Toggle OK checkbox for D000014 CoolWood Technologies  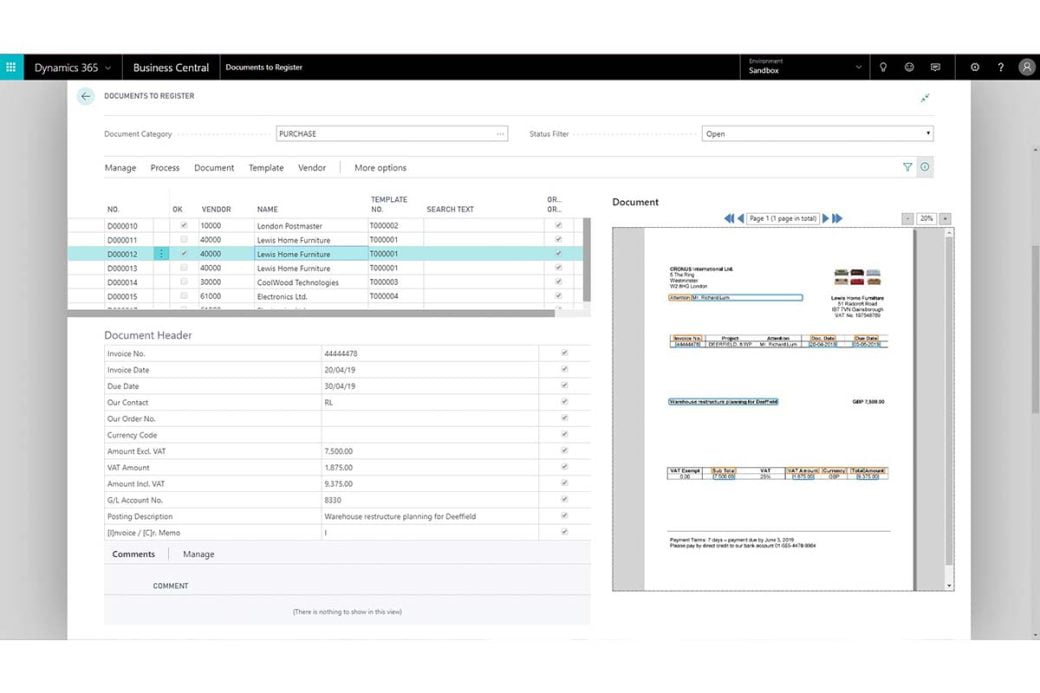pos(184,282)
